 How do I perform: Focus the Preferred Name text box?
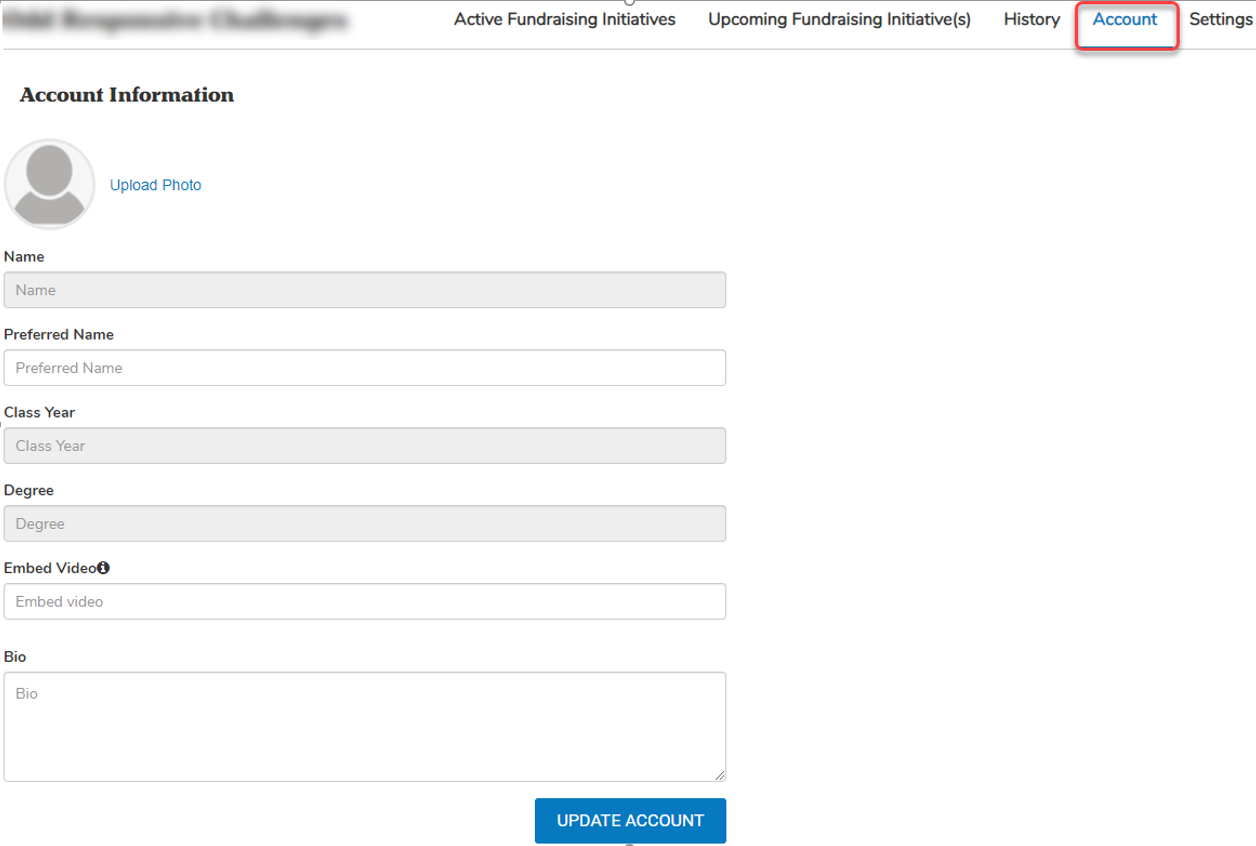tap(365, 368)
